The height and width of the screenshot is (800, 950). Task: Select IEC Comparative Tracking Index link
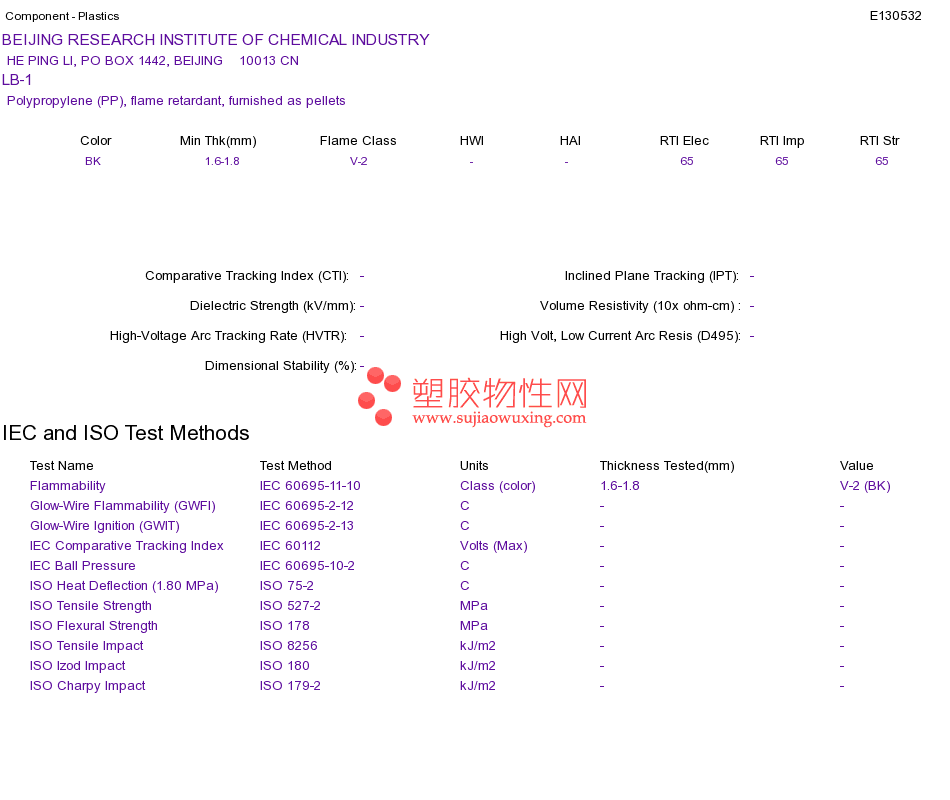127,546
